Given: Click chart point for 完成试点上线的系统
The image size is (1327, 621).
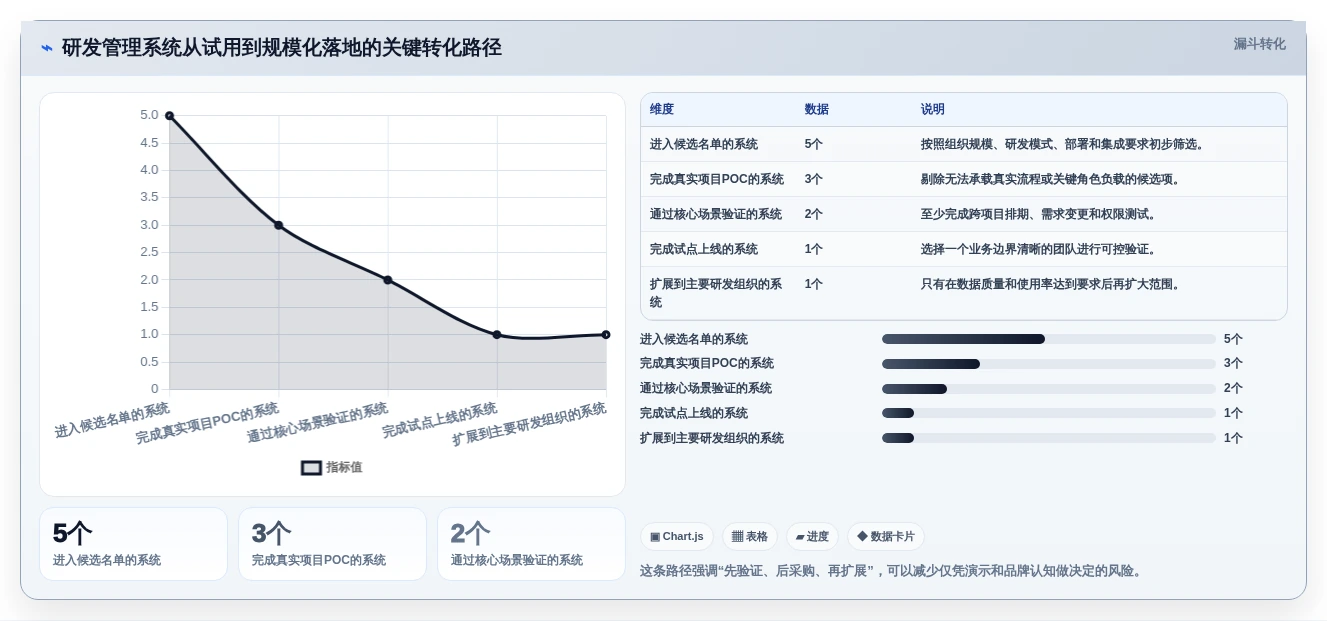Looking at the screenshot, I should 497,335.
